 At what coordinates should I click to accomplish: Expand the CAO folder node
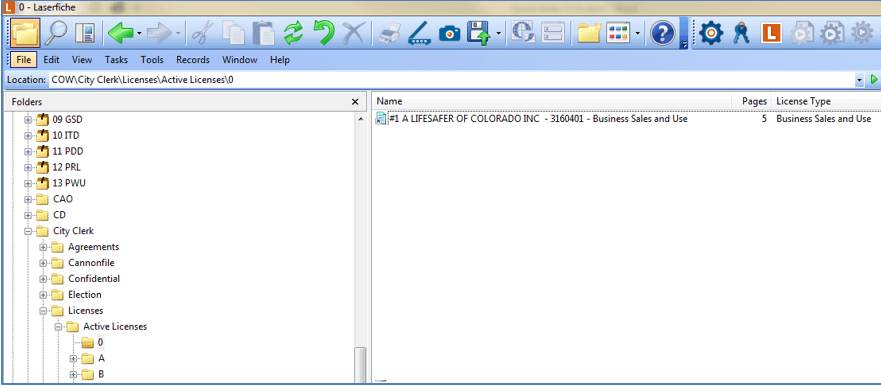[28, 199]
